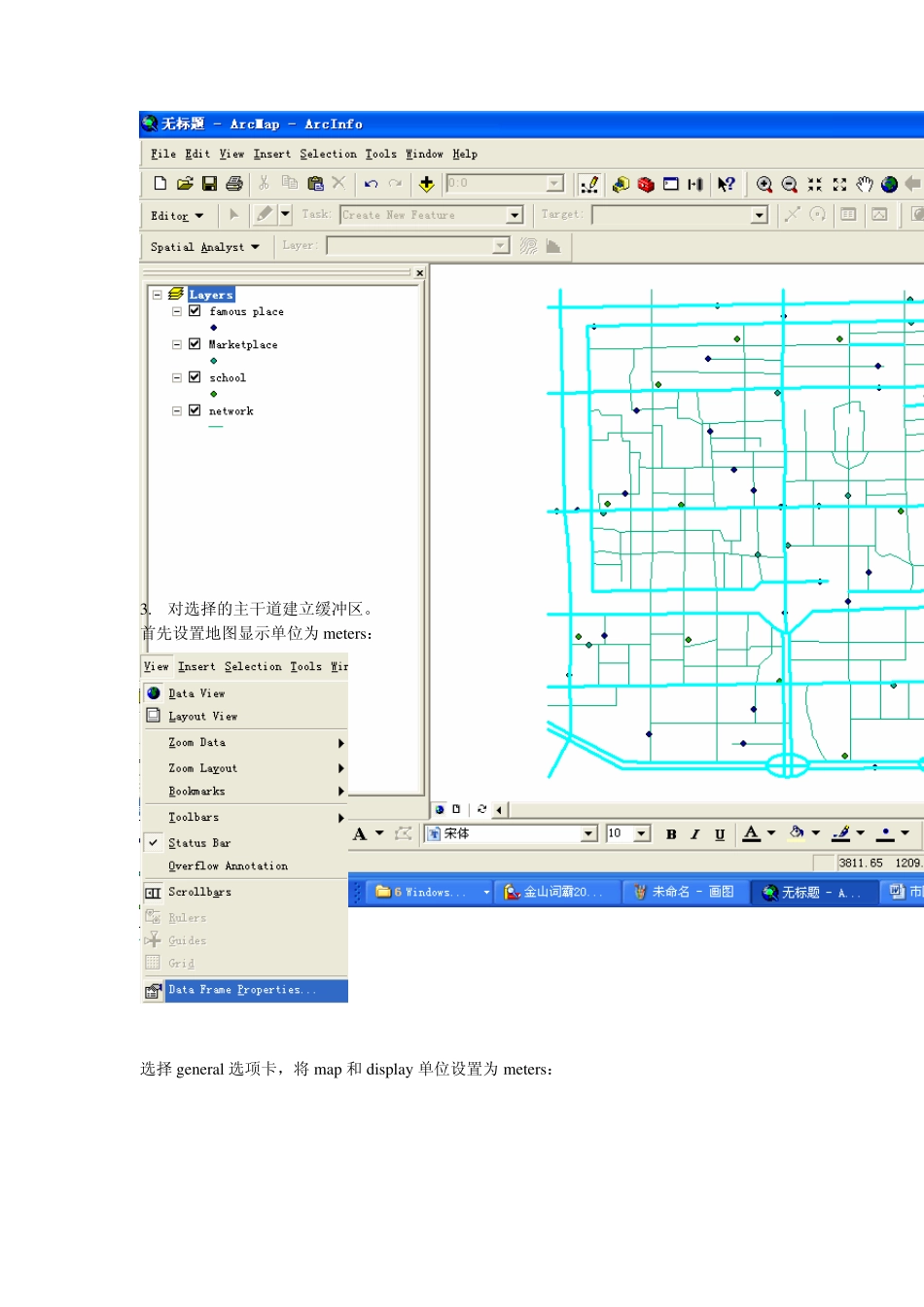Image resolution: width=924 pixels, height=1307 pixels.
Task: Open the font color 'A' swatch button
Action: [751, 834]
